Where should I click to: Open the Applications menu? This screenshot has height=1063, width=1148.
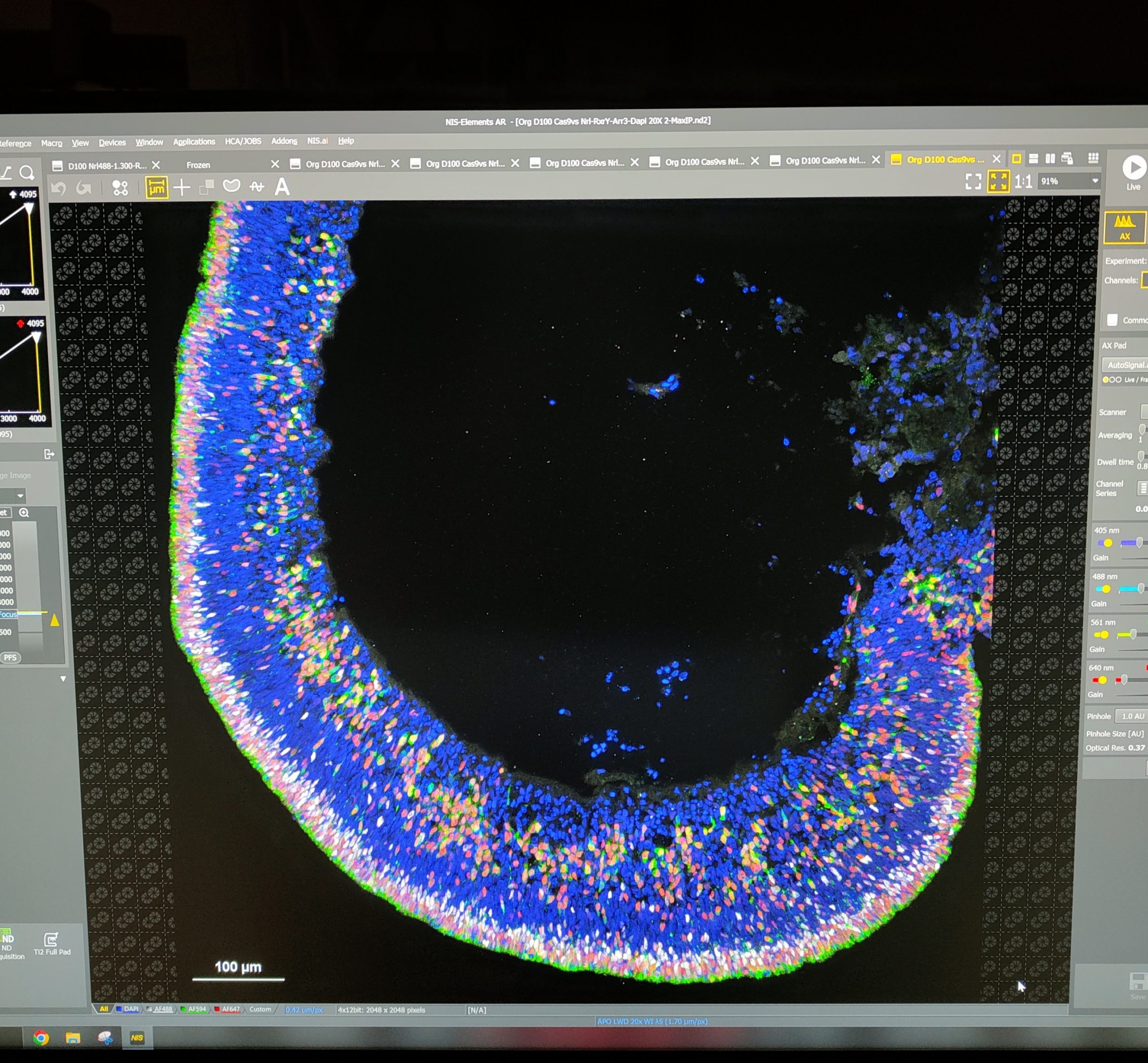(194, 142)
